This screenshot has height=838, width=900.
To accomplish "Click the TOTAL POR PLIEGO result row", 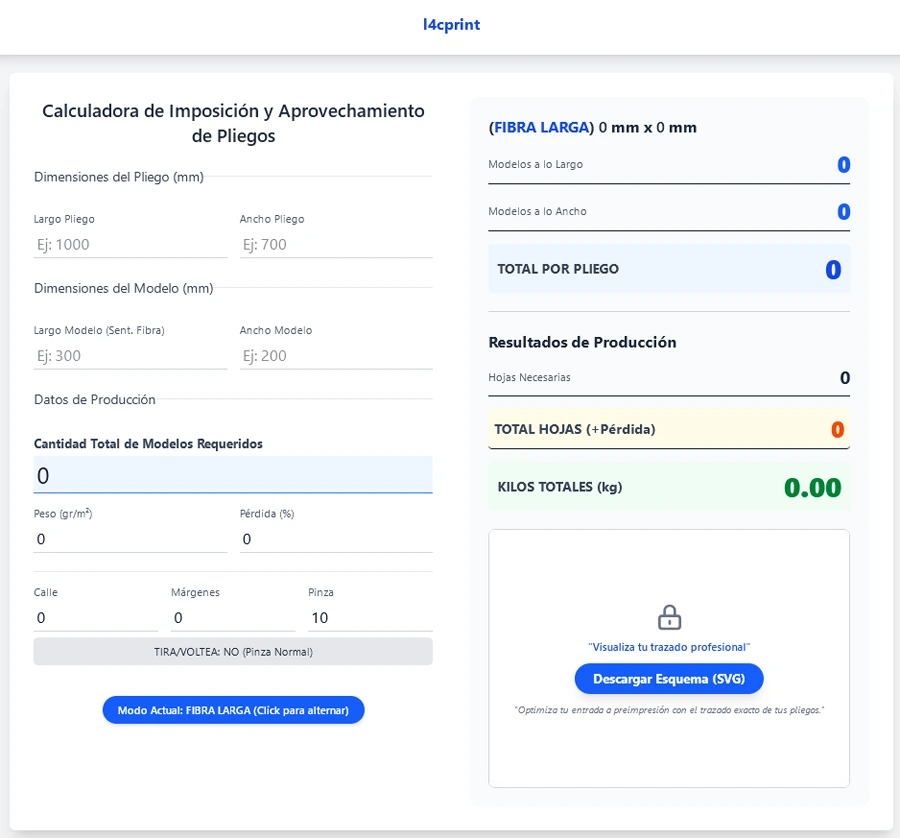I will pyautogui.click(x=668, y=269).
